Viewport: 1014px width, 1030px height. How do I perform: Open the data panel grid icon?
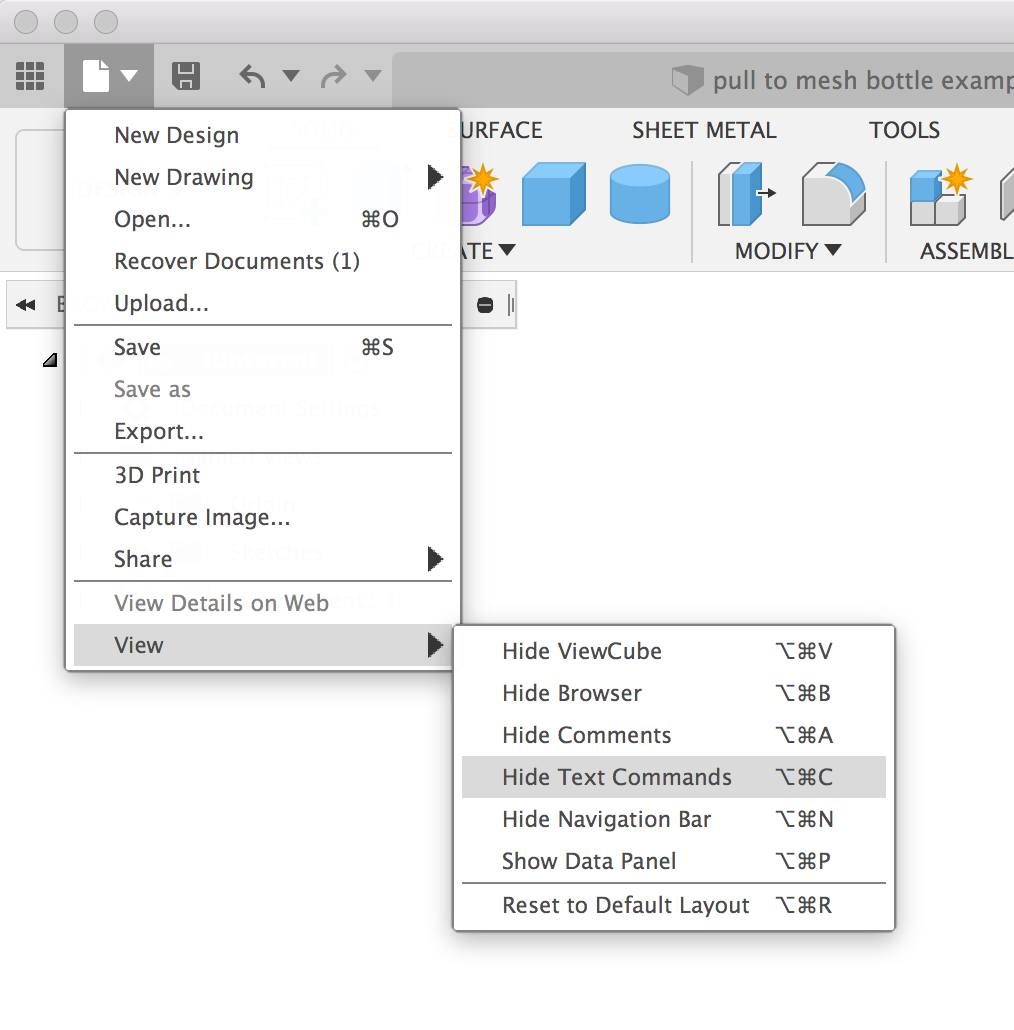(x=30, y=76)
